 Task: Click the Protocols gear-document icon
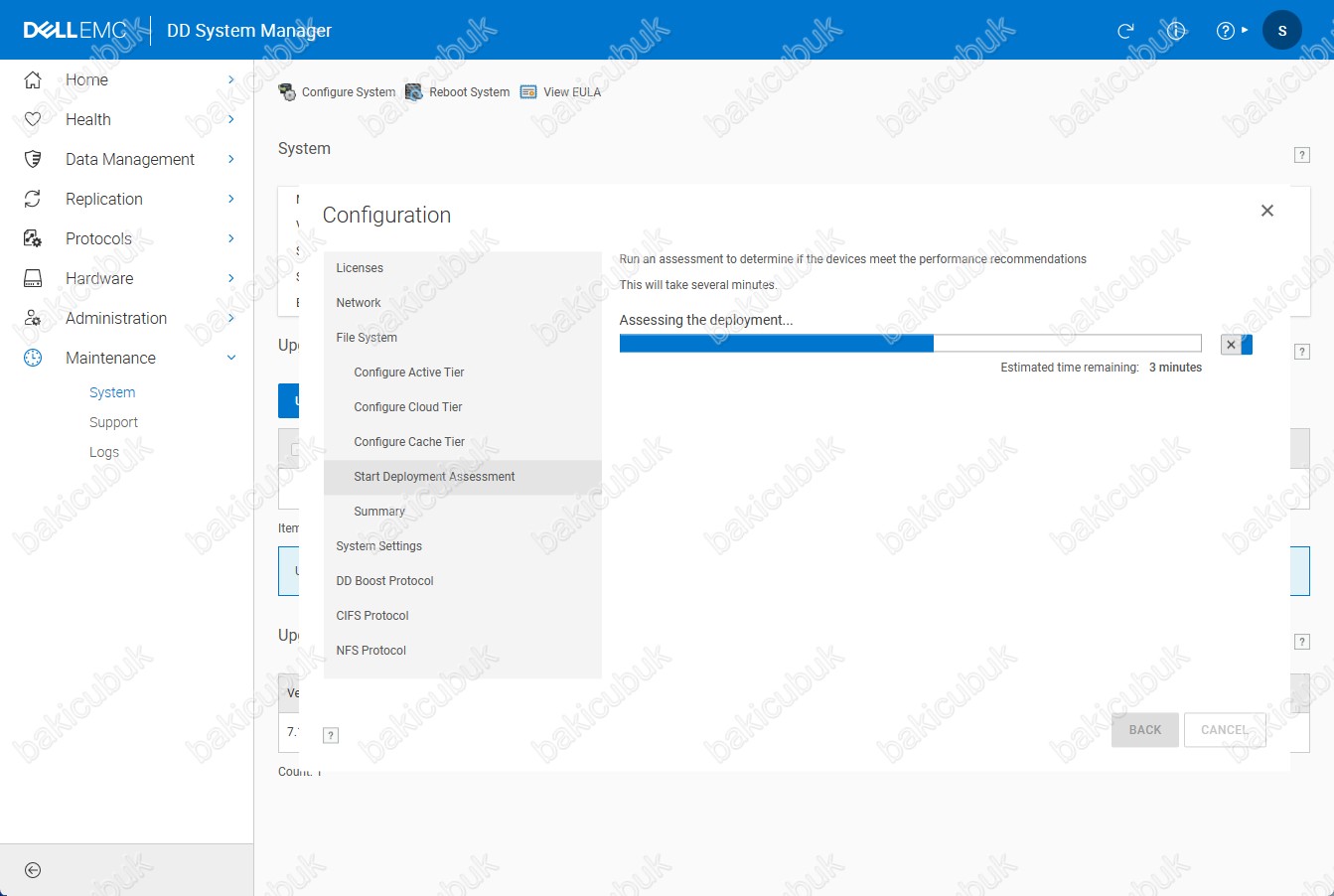(x=33, y=238)
